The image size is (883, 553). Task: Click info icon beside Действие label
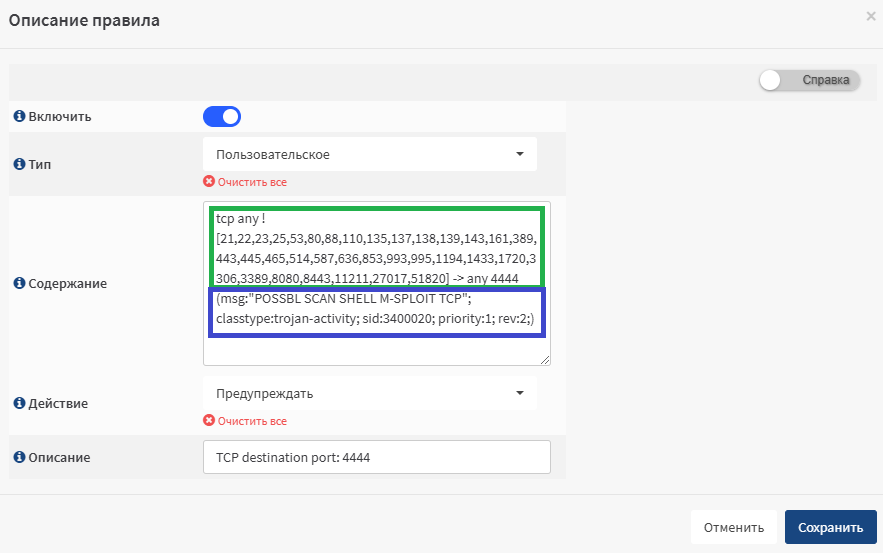tap(19, 403)
